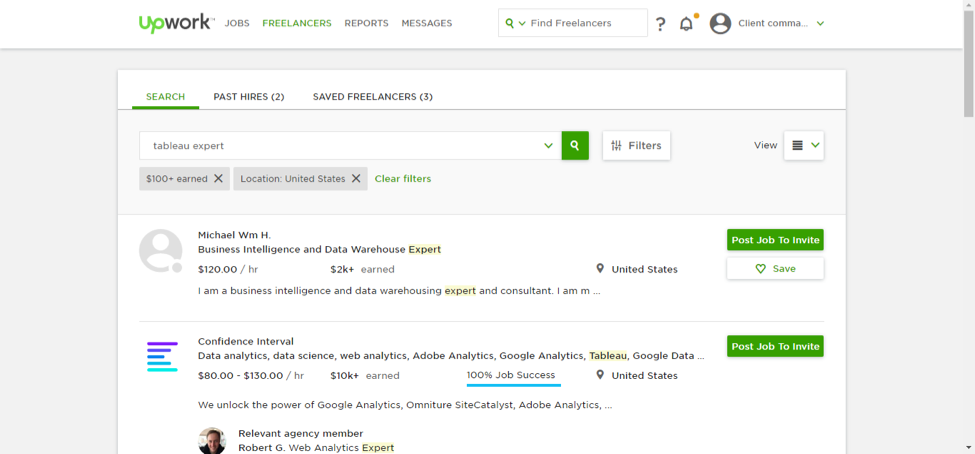This screenshot has width=975, height=454.
Task: Click the heart icon on Save button
Action: tap(760, 269)
